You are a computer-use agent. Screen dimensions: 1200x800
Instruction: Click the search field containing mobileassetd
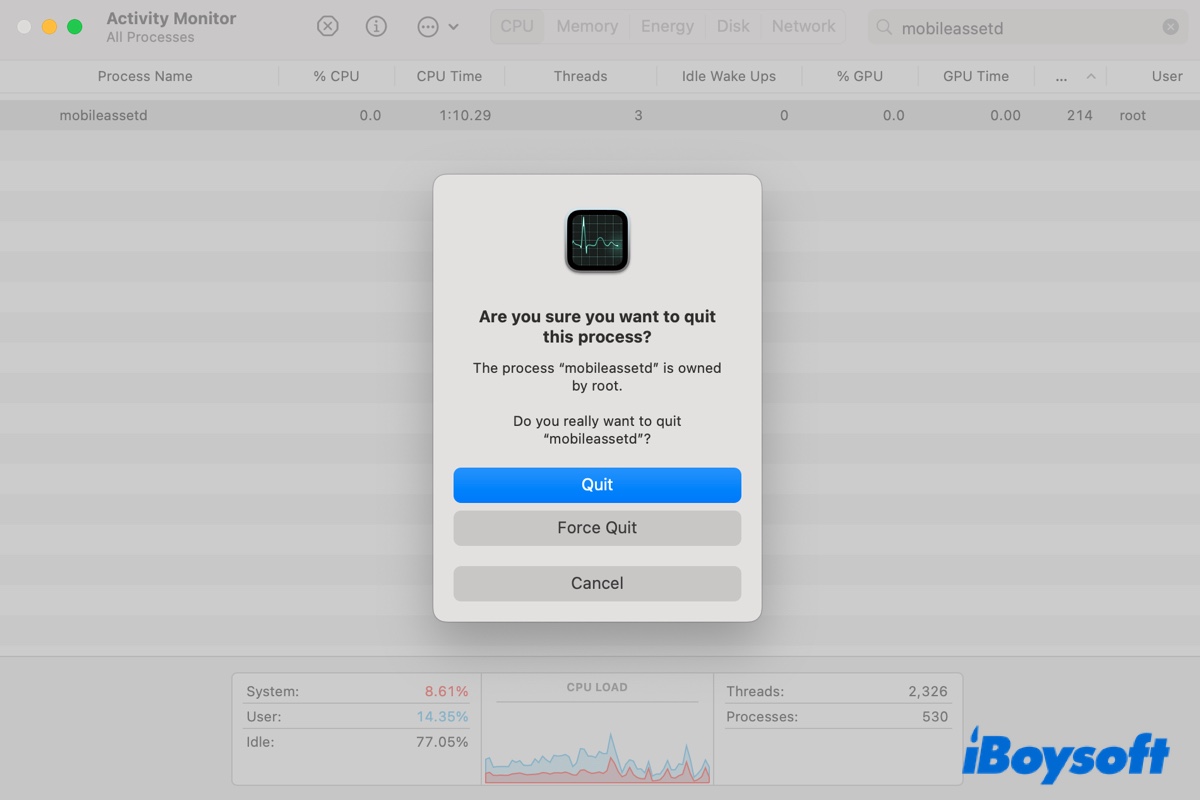click(1028, 28)
